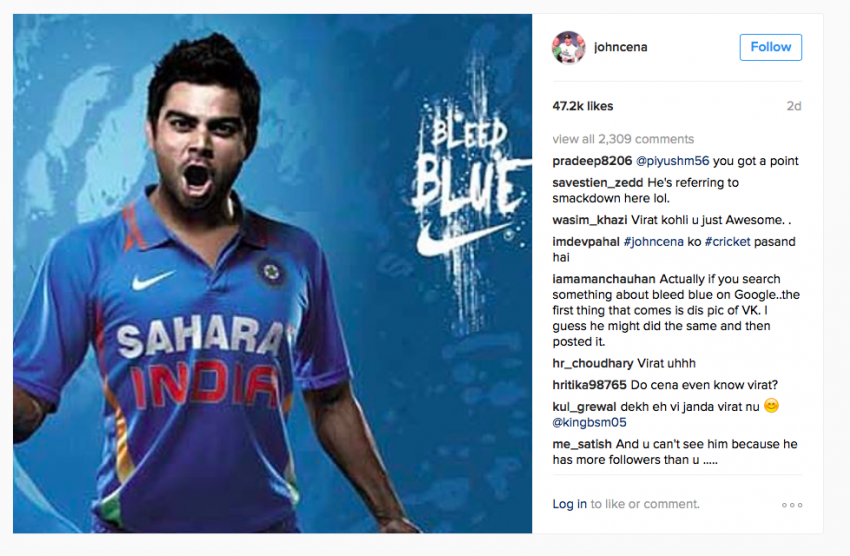Open the johncena username link

click(x=621, y=47)
